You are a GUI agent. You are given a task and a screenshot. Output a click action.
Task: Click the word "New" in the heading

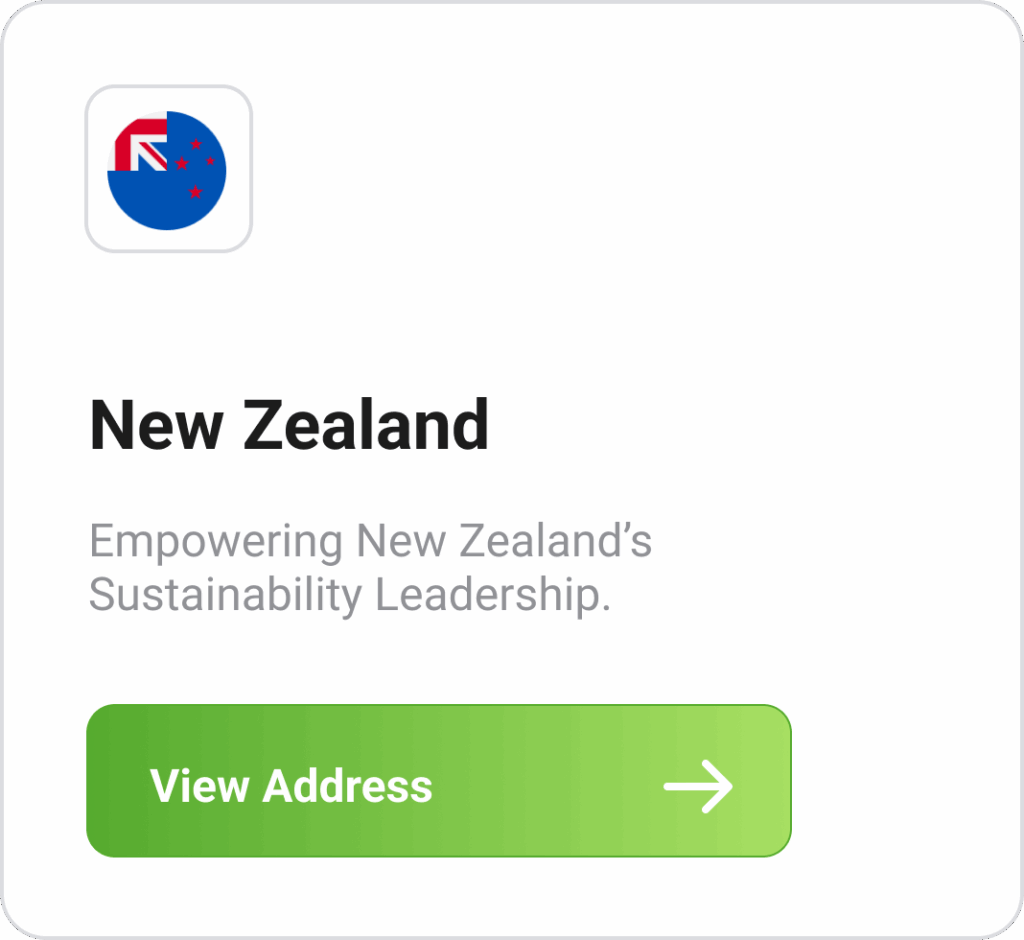pyautogui.click(x=155, y=425)
